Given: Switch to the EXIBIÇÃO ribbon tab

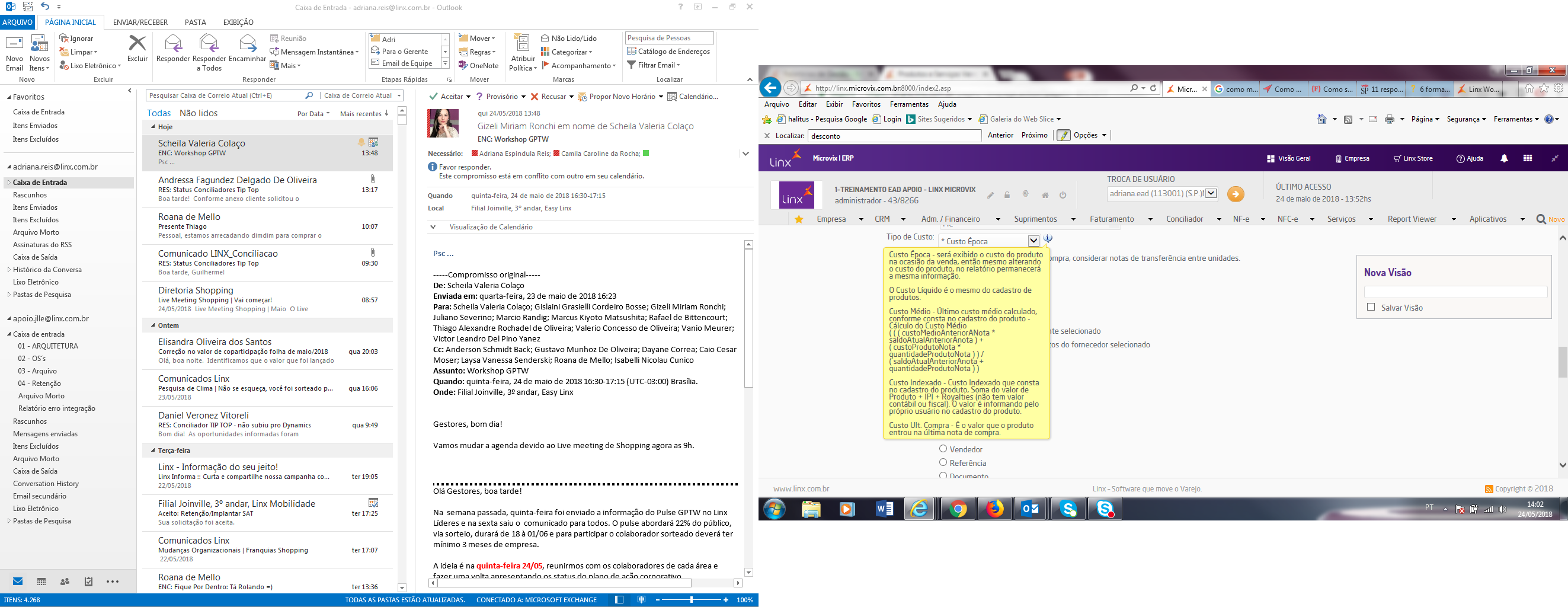Looking at the screenshot, I should click(238, 23).
